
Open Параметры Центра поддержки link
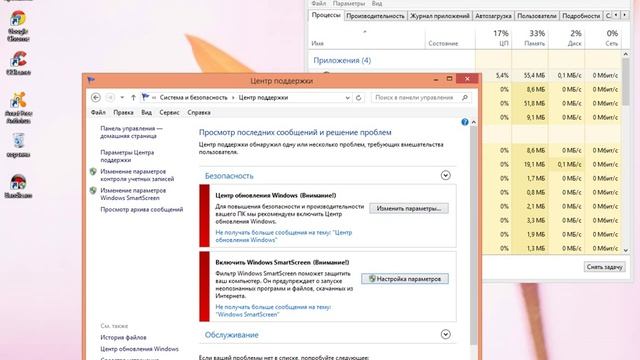[127, 156]
